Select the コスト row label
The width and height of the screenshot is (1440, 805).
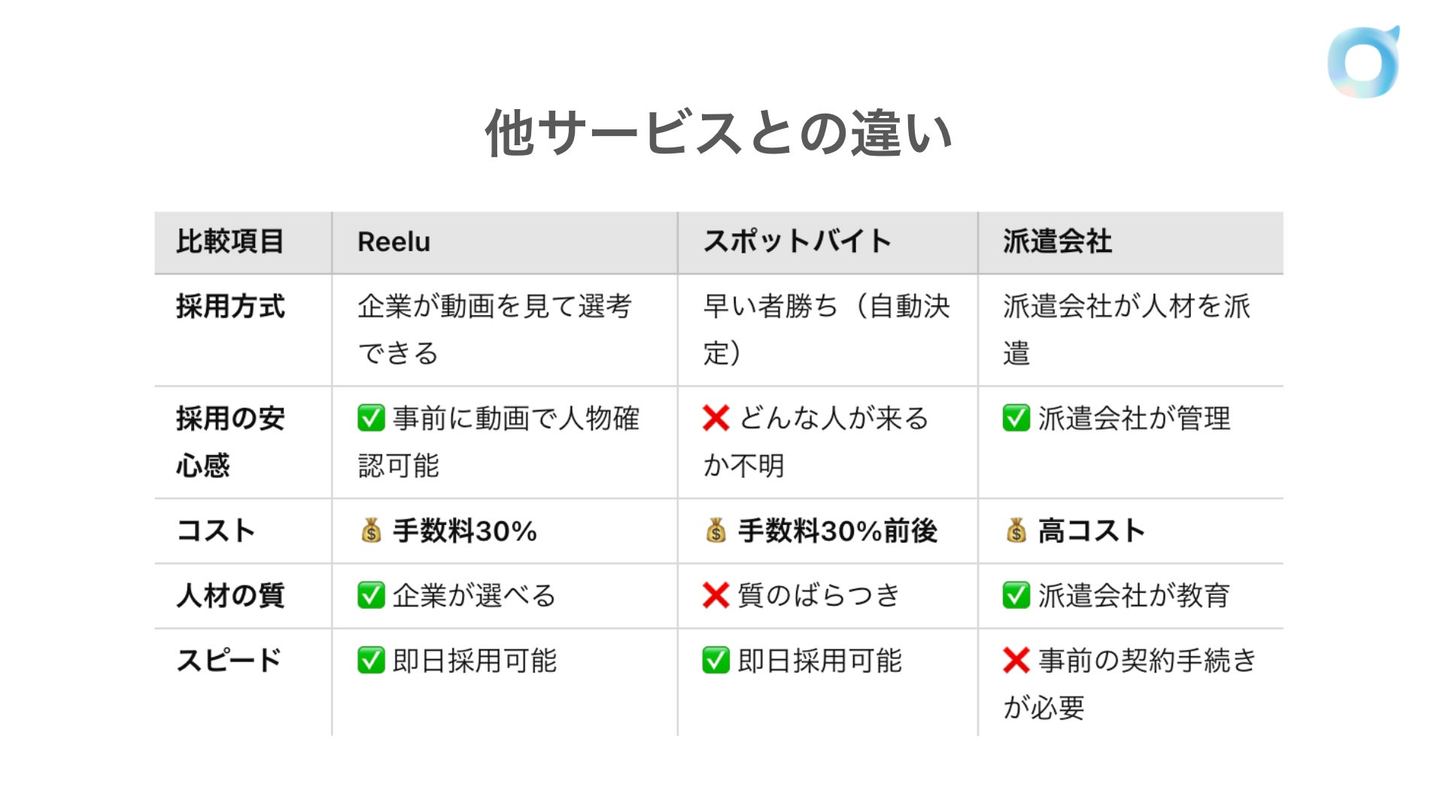(216, 531)
